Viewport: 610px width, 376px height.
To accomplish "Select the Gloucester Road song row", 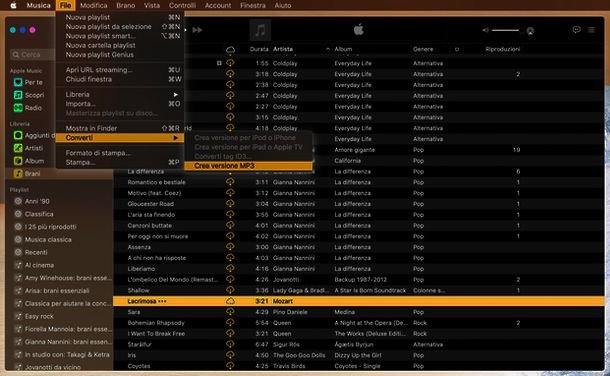I will [358, 204].
